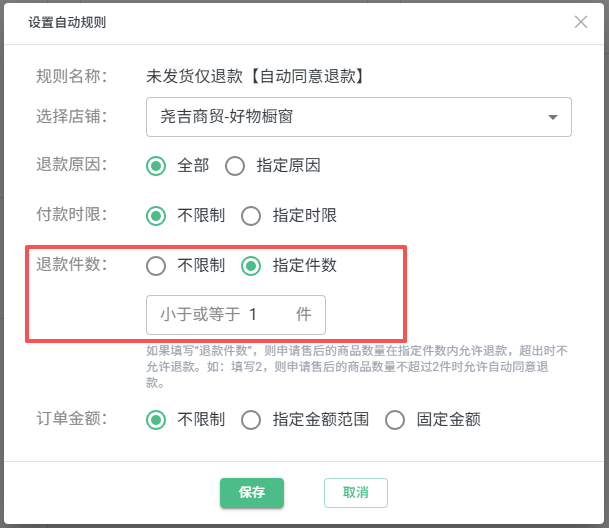The image size is (609, 528).
Task: Click the 取消 button
Action: (355, 492)
